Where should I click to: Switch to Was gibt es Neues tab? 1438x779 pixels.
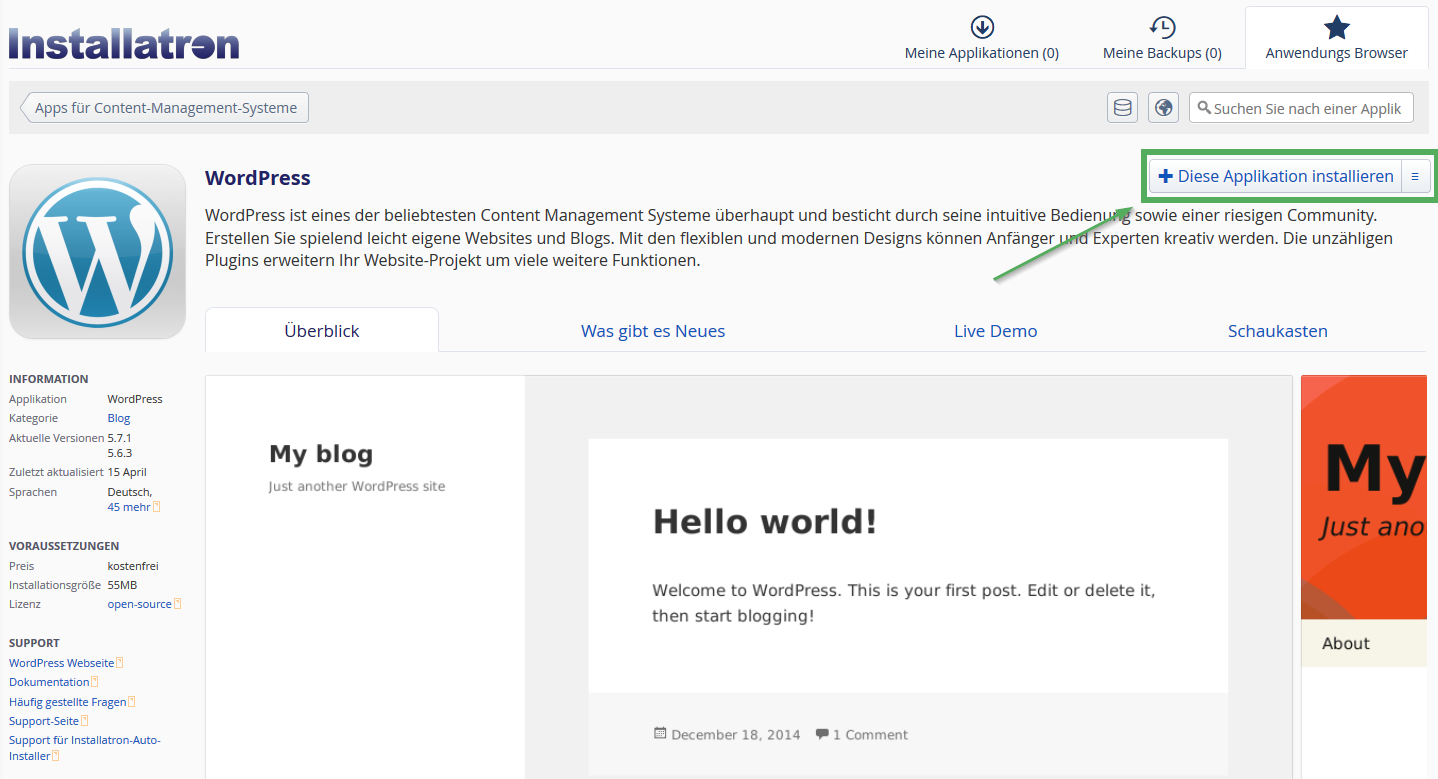(653, 330)
